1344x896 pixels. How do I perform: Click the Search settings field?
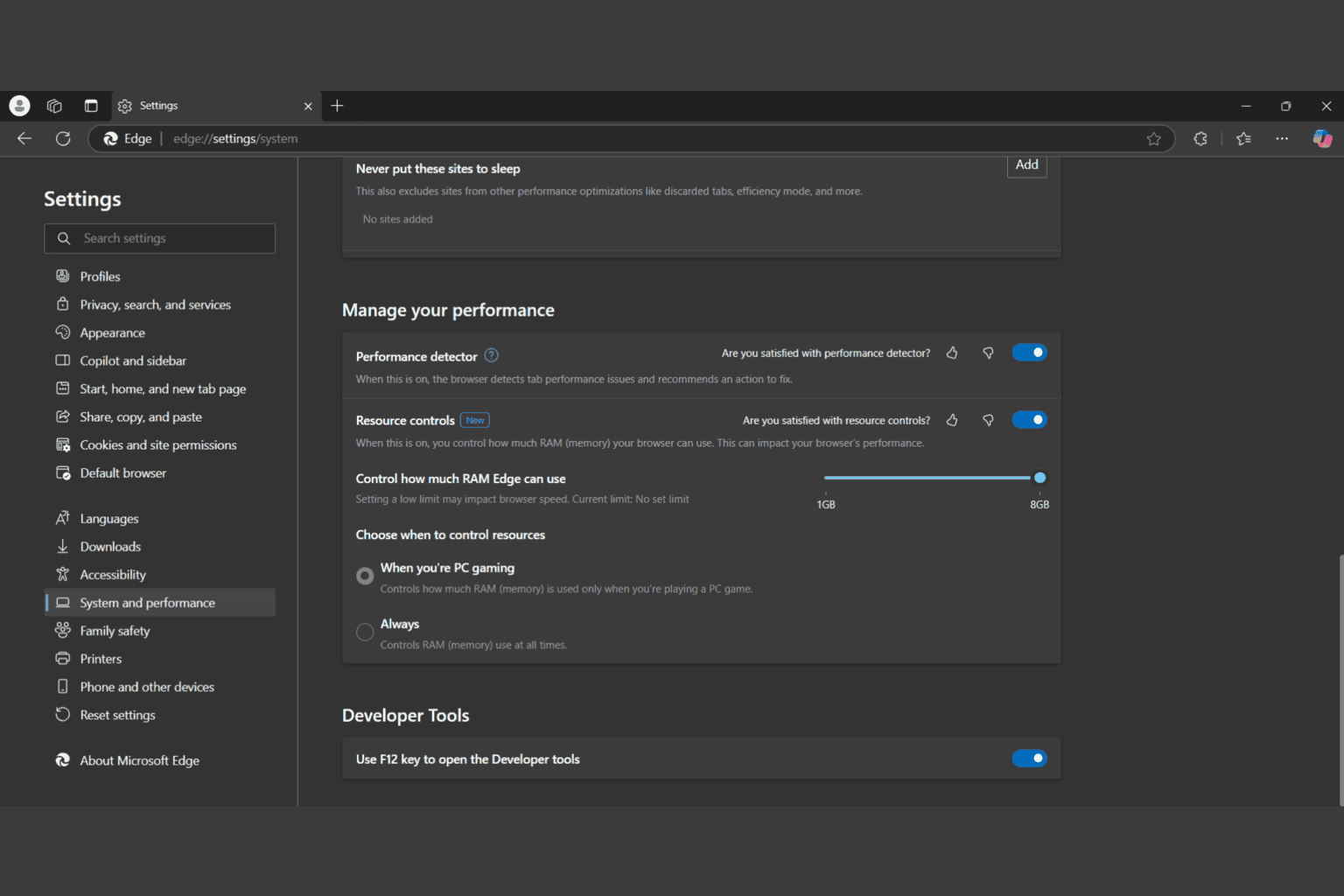160,238
